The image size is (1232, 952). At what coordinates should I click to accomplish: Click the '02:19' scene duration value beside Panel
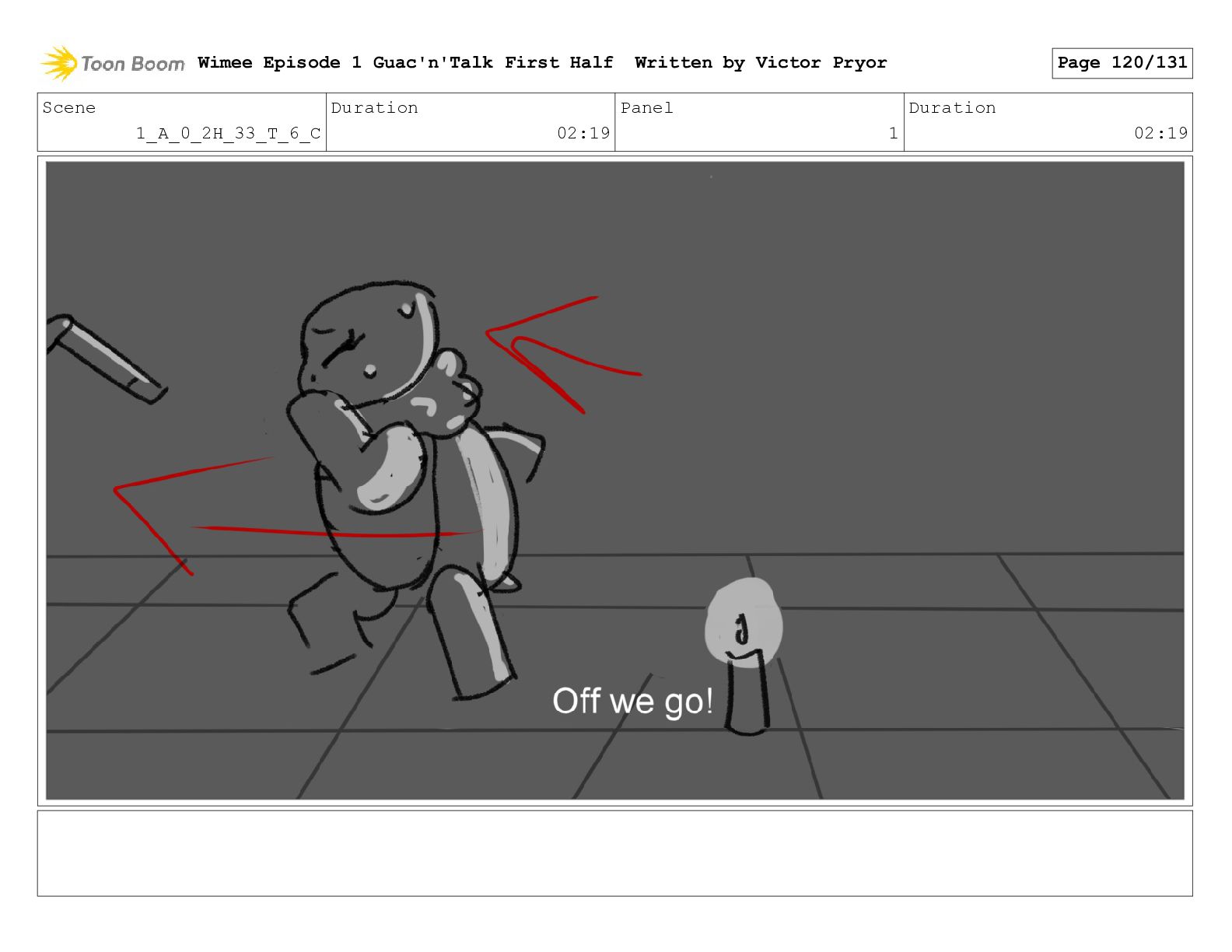pos(583,133)
